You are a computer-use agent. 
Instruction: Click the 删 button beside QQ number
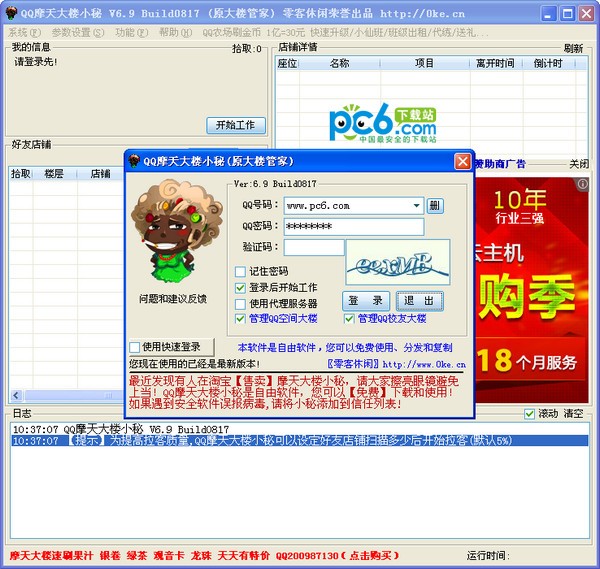435,206
